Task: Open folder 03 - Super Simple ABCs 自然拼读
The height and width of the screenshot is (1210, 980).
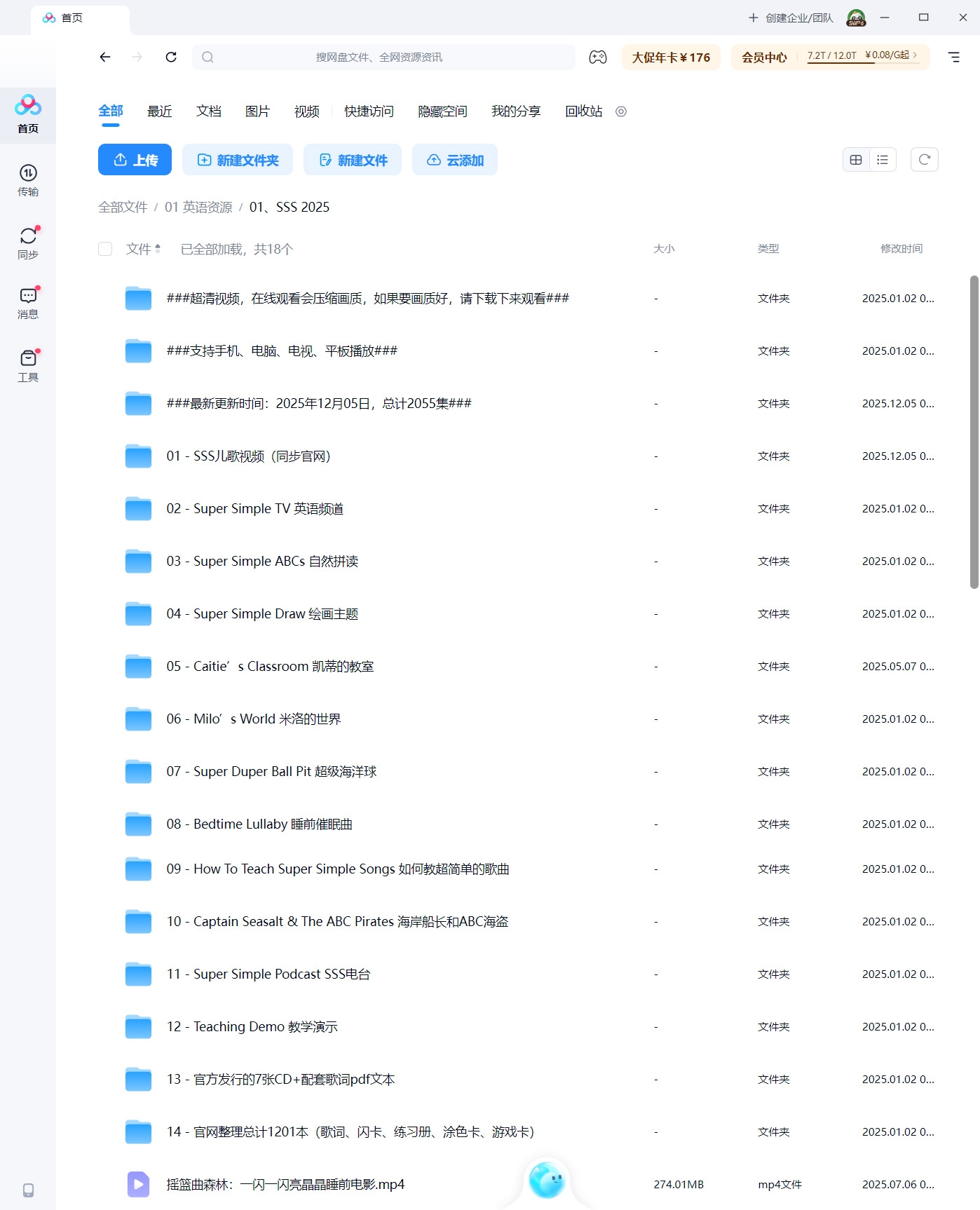Action: [x=262, y=561]
